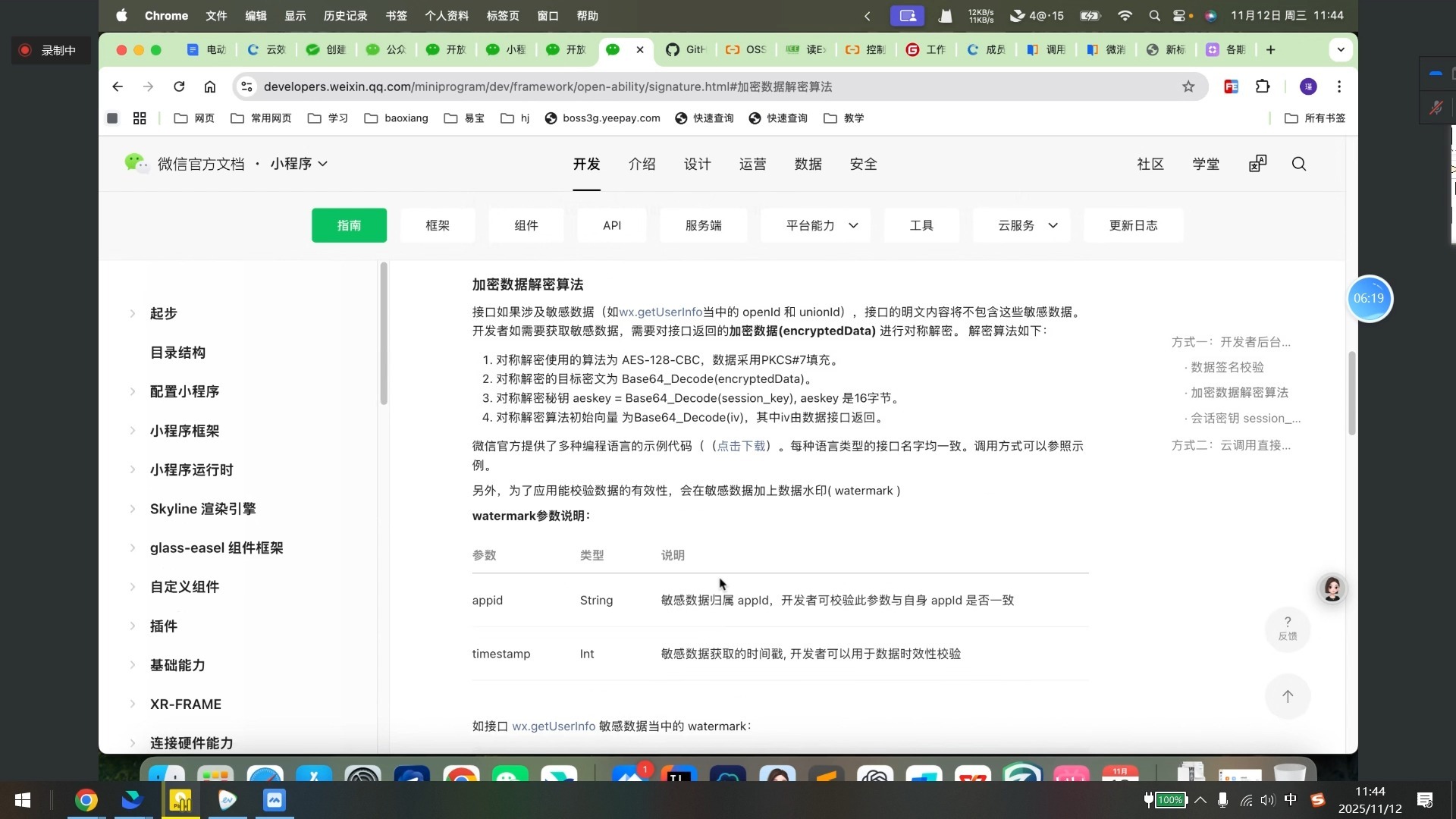This screenshot has height=819, width=1456.
Task: Click the search magnifier icon in docs header
Action: click(x=1298, y=164)
